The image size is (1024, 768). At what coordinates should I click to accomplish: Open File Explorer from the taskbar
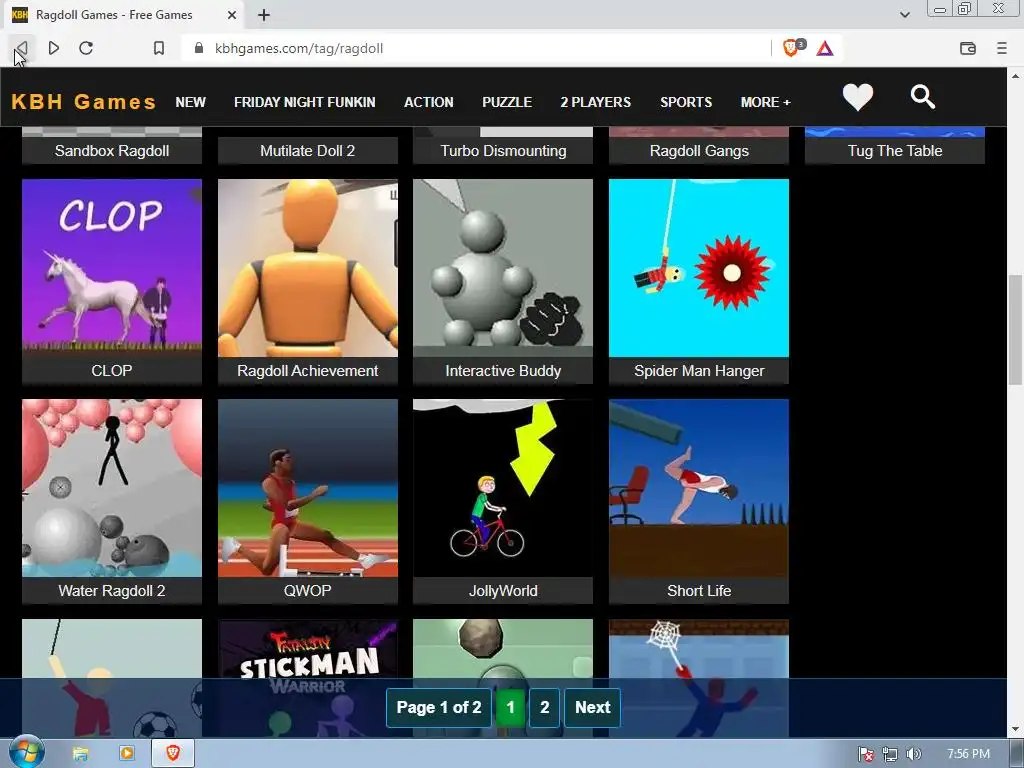80,754
